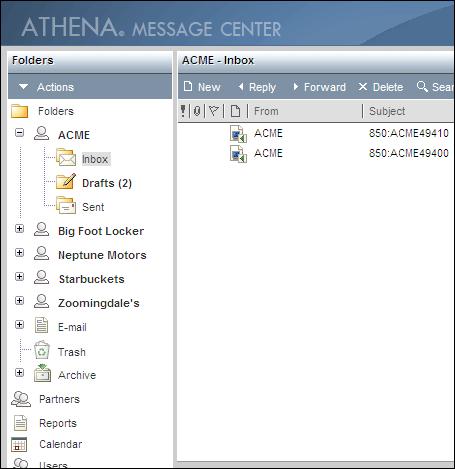Expand the Neptune Motors folder
The image size is (455, 469).
point(20,253)
